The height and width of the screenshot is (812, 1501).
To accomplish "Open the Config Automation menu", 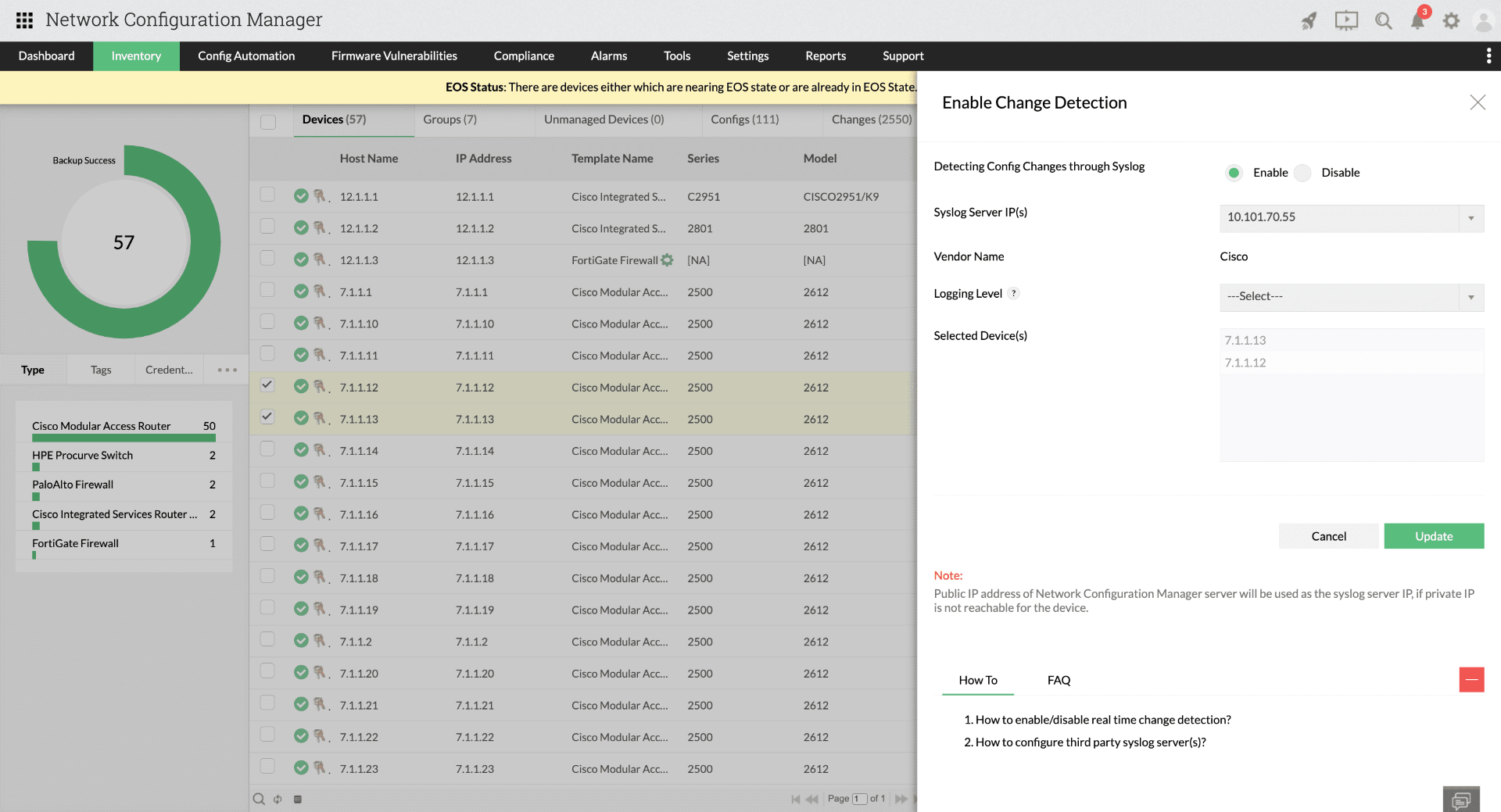I will click(x=246, y=55).
